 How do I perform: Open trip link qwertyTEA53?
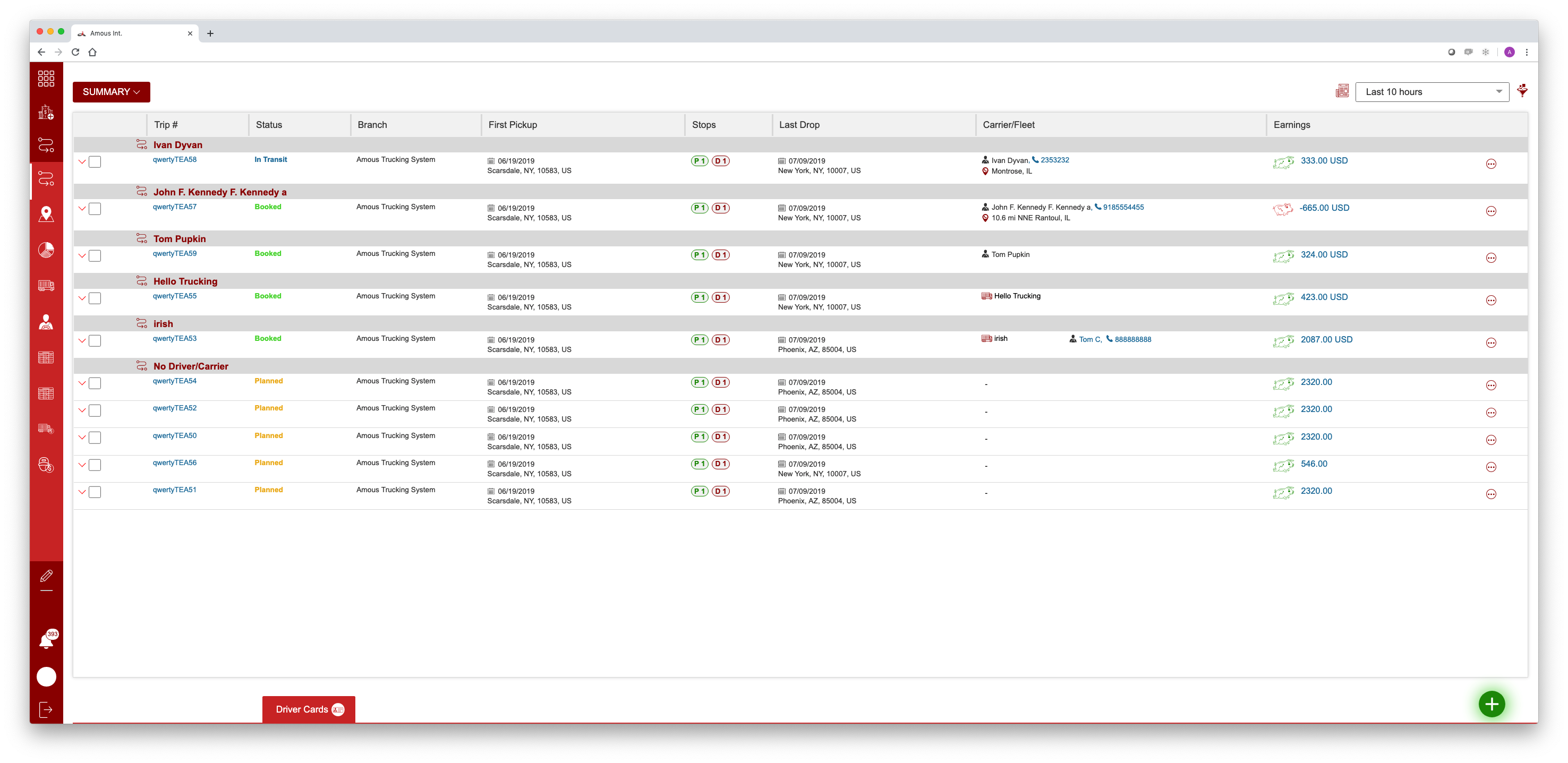[175, 338]
